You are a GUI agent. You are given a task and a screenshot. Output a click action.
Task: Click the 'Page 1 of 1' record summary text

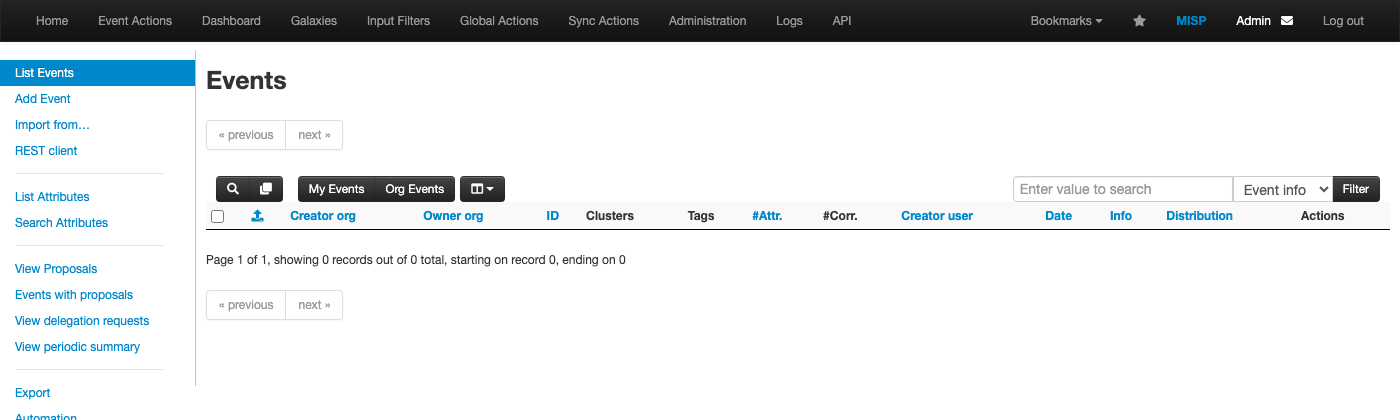[416, 260]
